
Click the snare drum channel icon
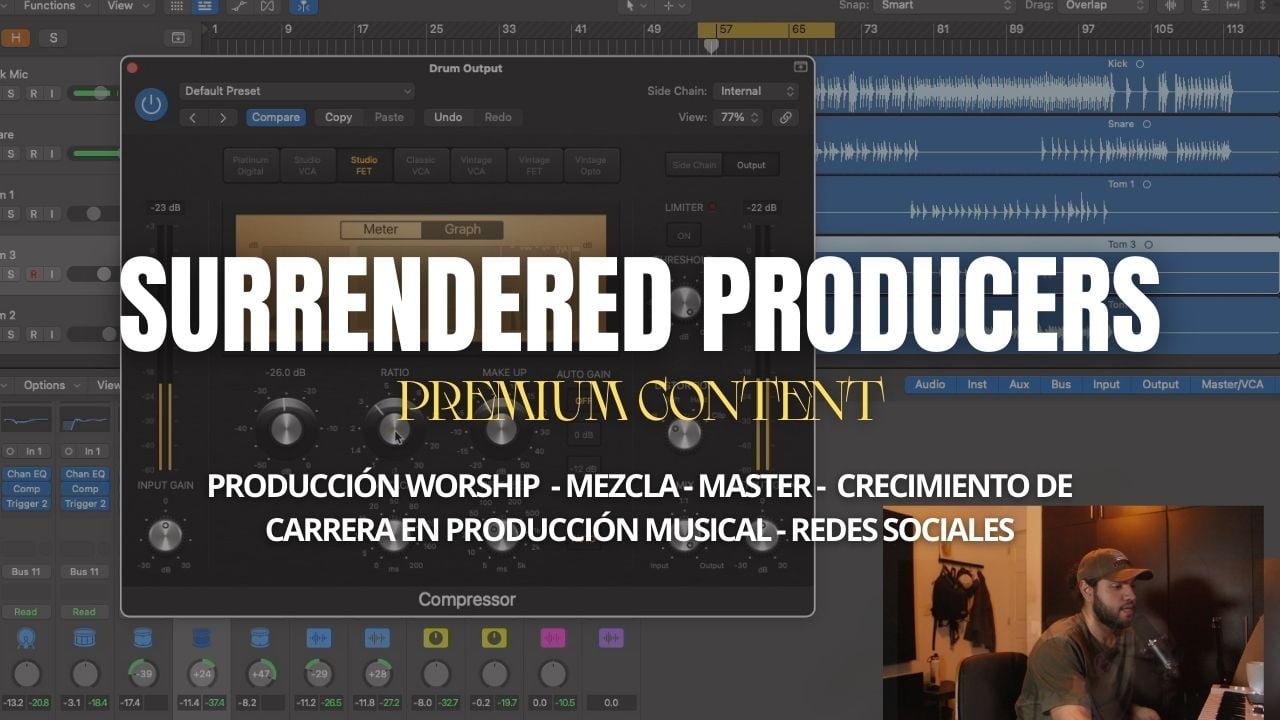[x=84, y=637]
